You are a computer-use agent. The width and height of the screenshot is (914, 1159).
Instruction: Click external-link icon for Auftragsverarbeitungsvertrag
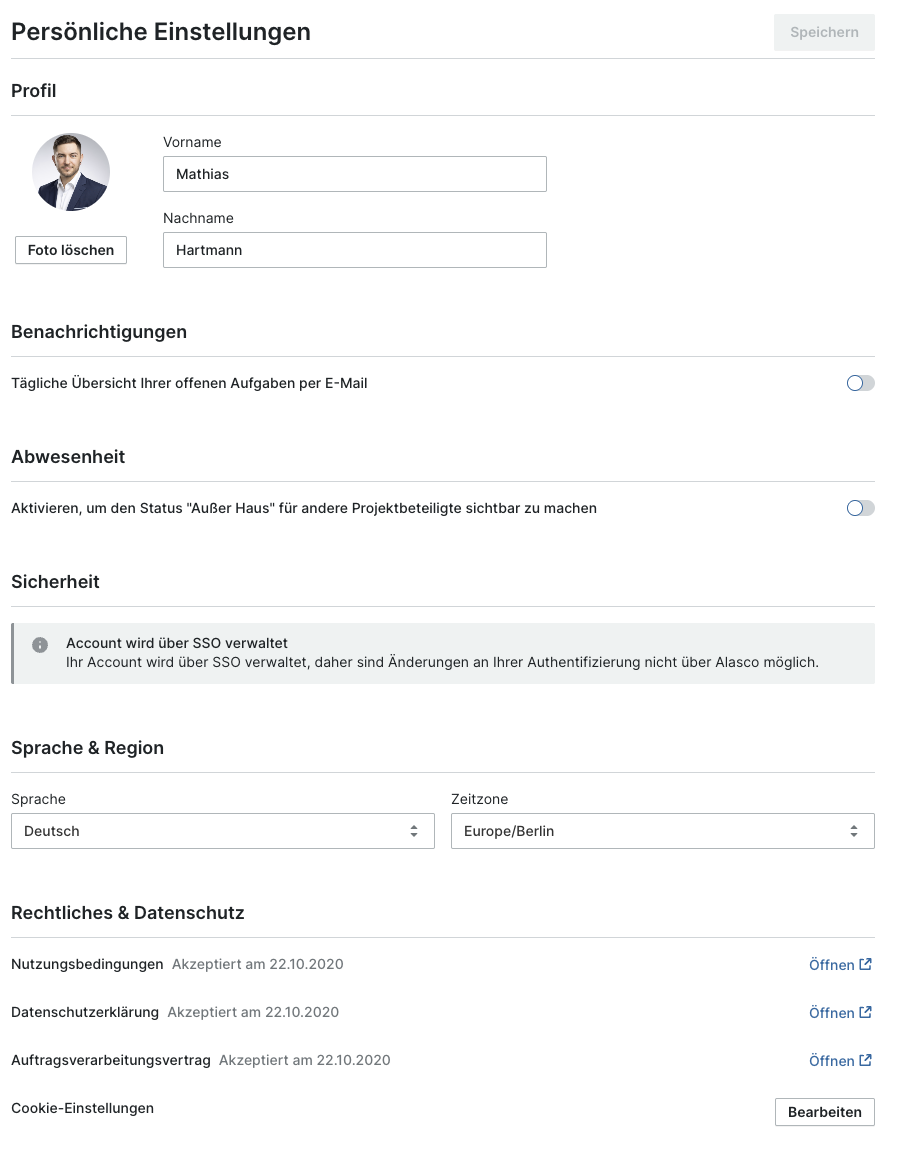click(865, 1060)
